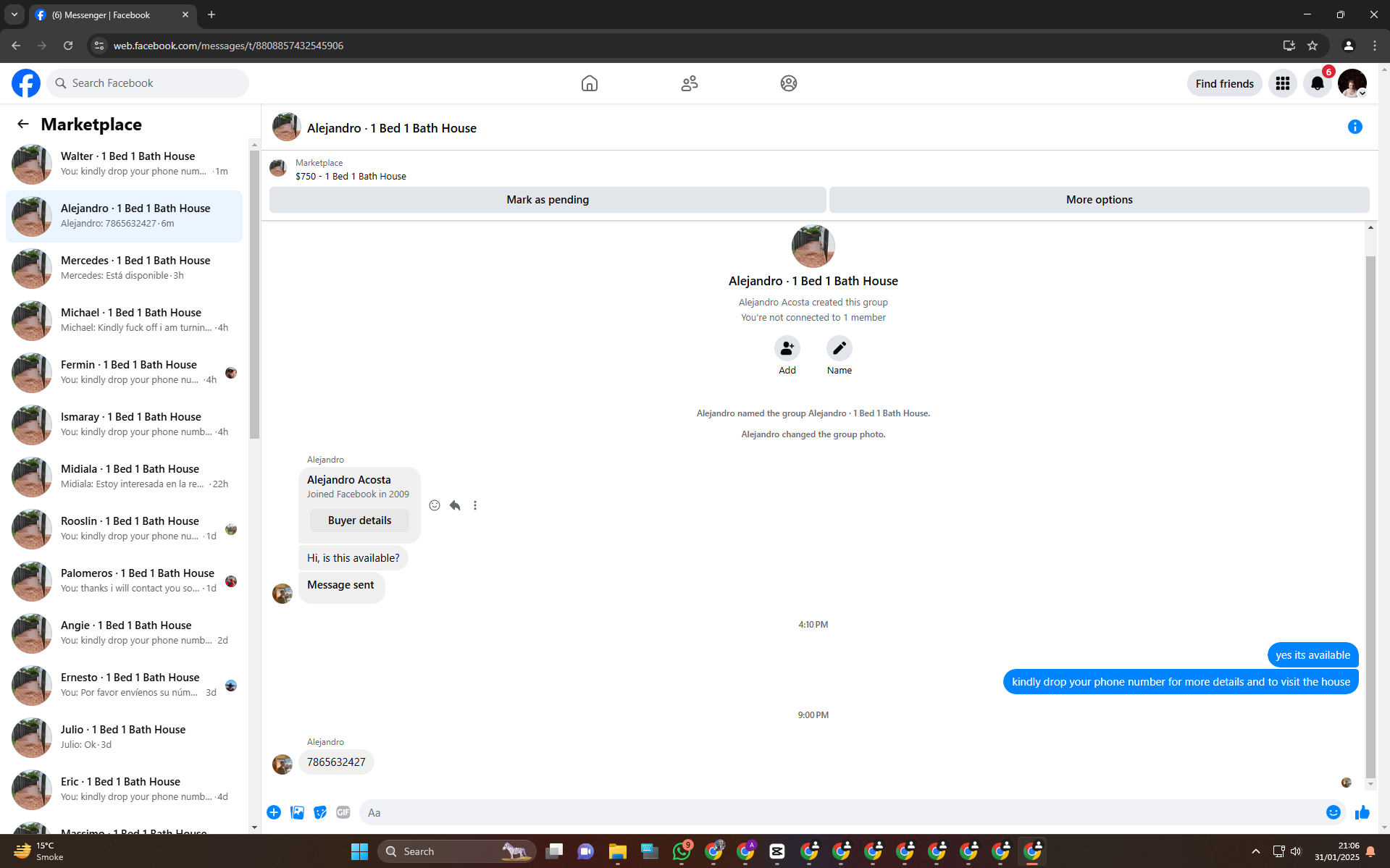
Task: Click the large group photo in chat
Action: (x=813, y=246)
